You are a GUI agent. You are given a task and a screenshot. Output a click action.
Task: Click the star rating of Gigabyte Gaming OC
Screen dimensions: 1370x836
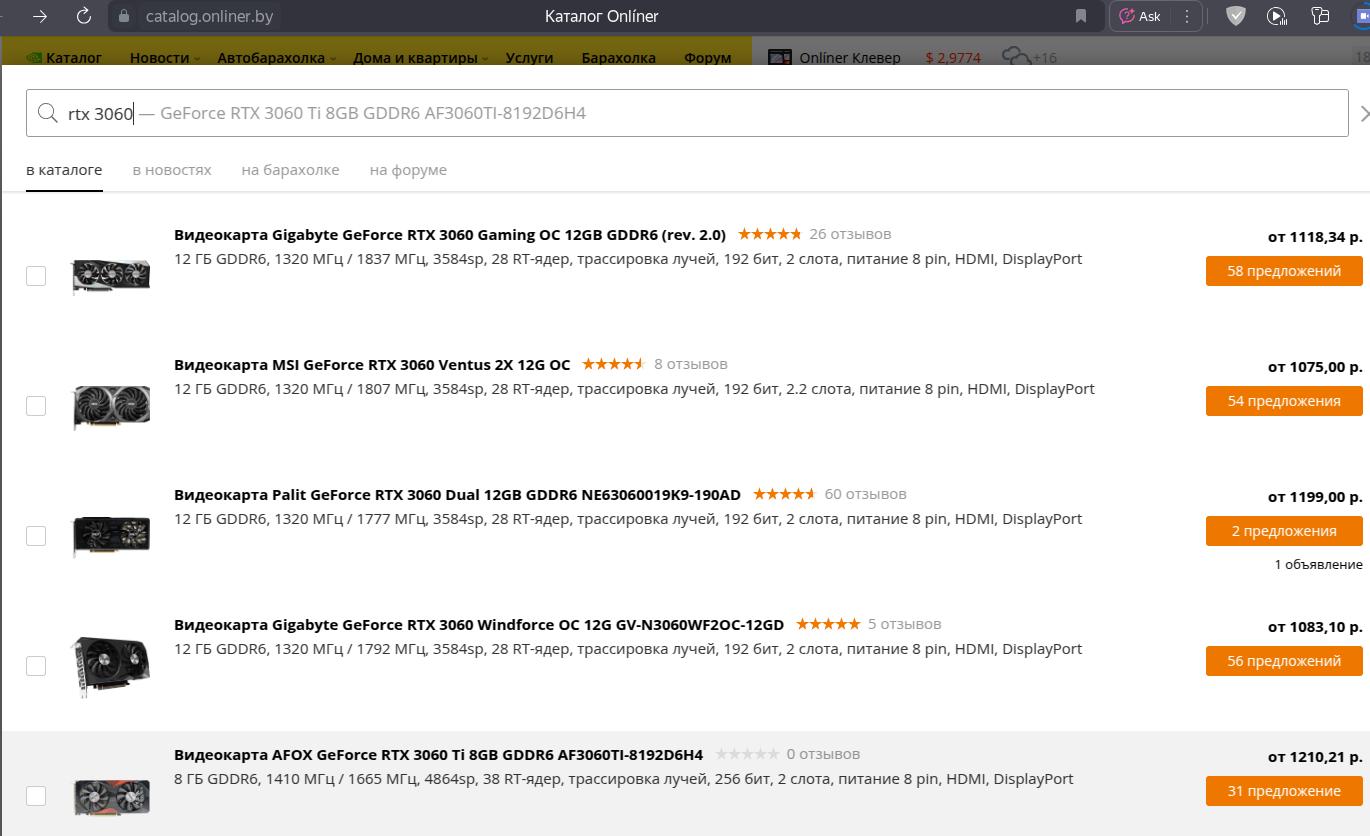pyautogui.click(x=769, y=234)
